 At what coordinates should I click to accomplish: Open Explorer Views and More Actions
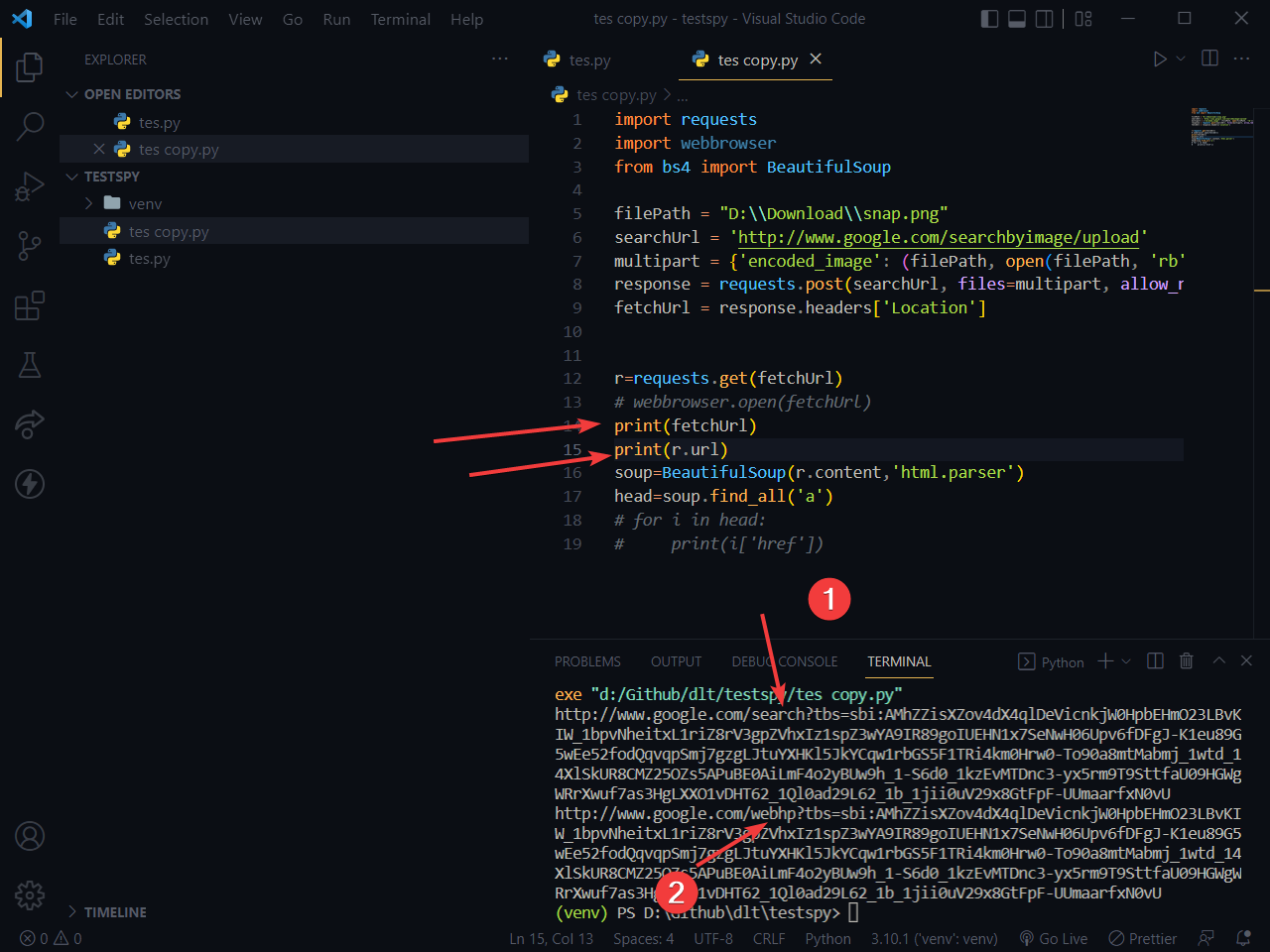point(500,59)
